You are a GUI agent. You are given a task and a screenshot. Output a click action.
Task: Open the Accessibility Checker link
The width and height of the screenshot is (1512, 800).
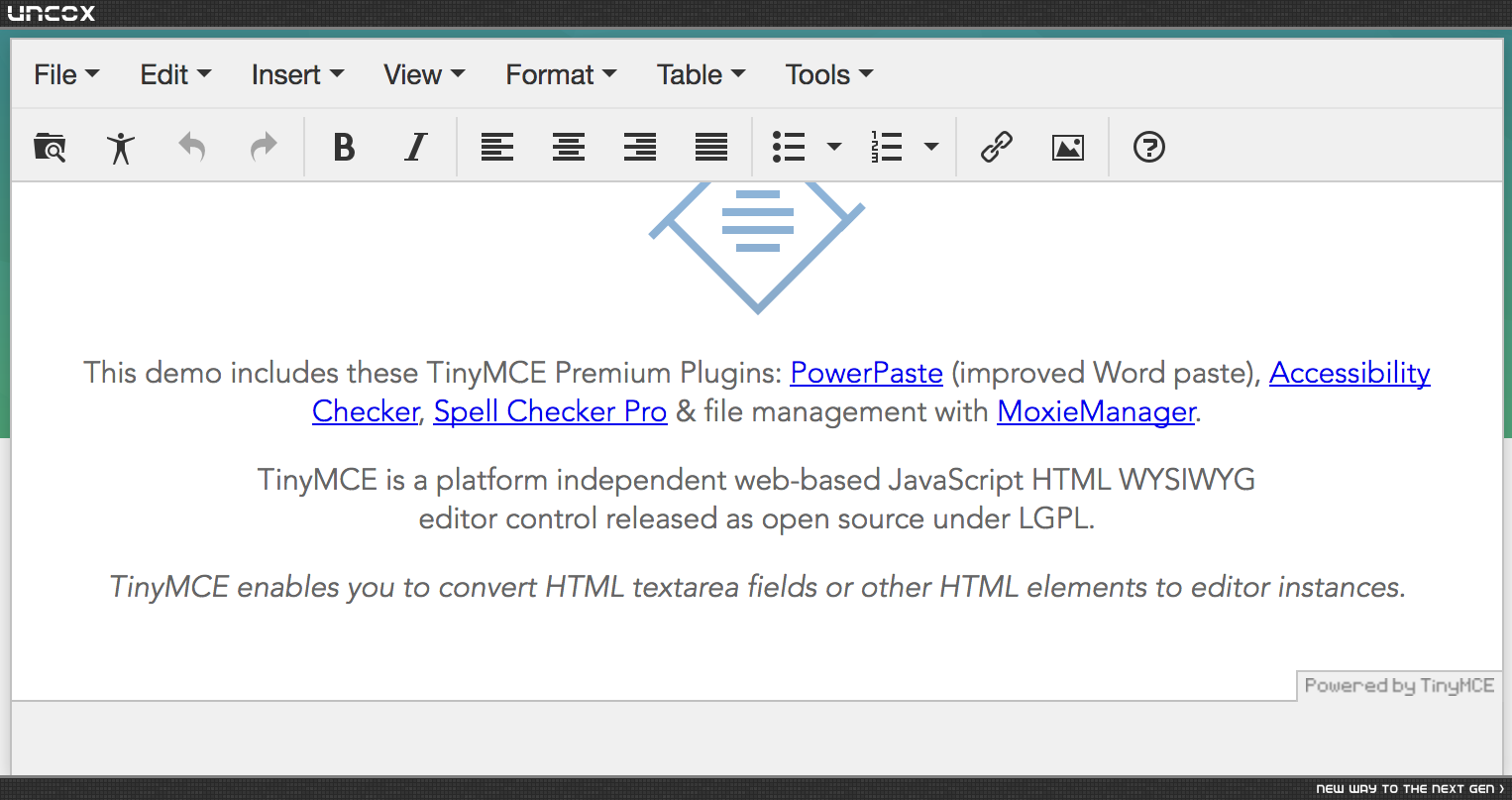click(x=1350, y=373)
